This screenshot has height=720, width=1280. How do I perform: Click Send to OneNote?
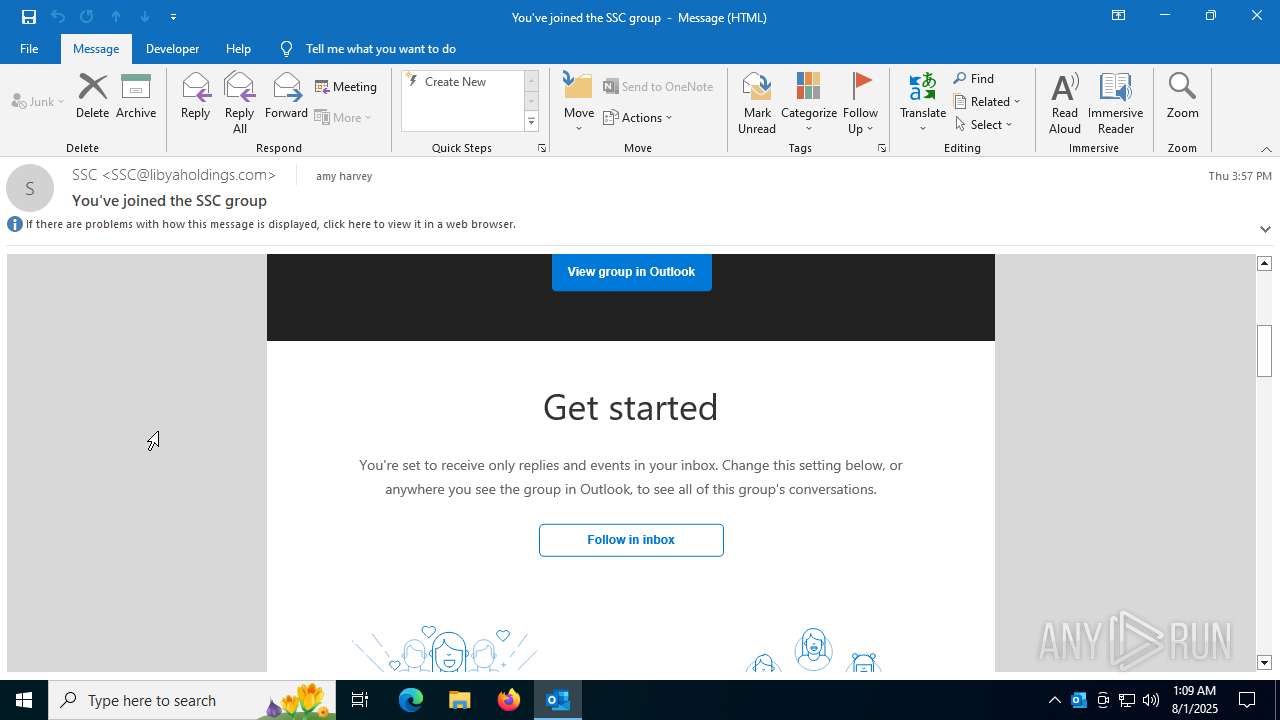(658, 86)
